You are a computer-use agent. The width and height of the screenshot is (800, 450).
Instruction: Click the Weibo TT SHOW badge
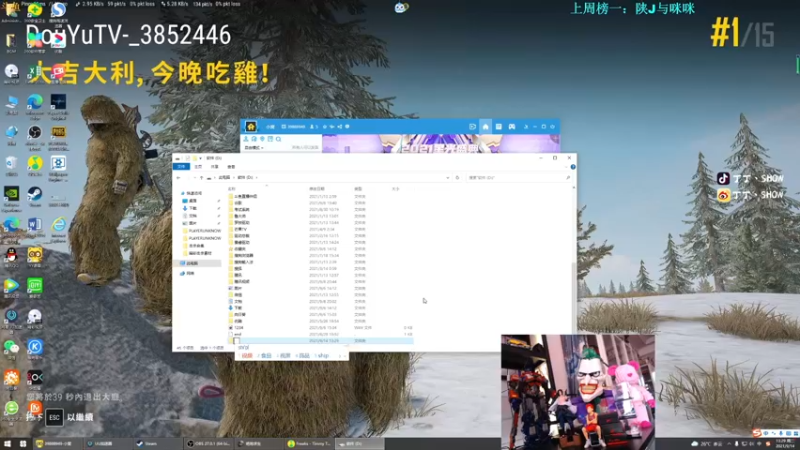point(750,195)
